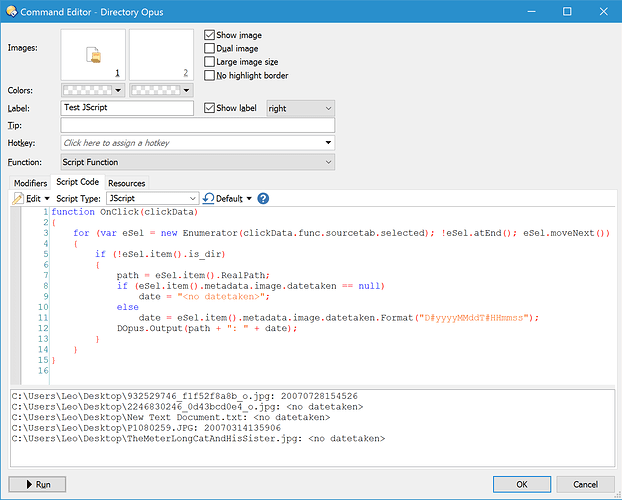Click output line for TheMeterLongCatAndHisSister.jpg
The image size is (622, 500).
[x=198, y=438]
